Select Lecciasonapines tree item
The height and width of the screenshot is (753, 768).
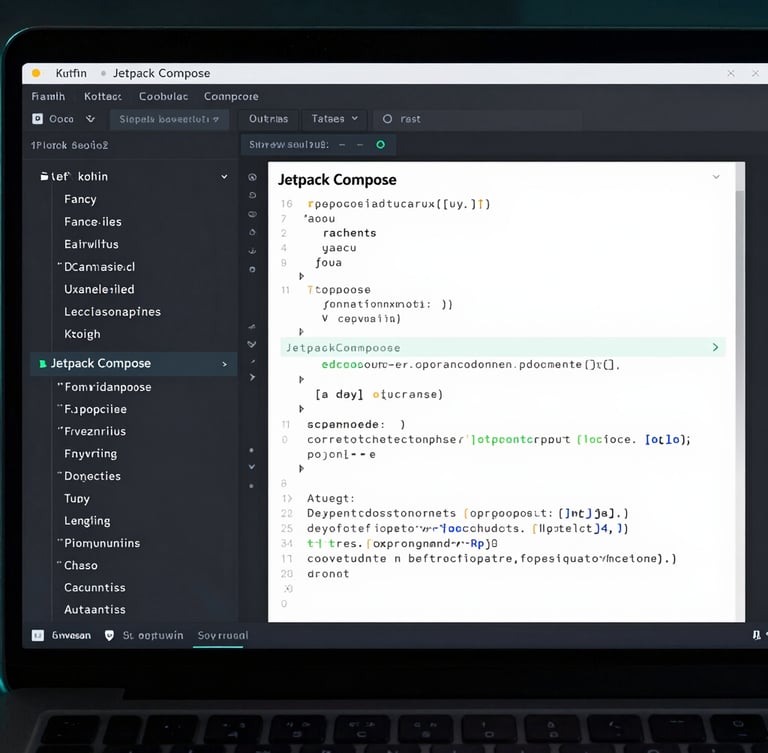[x=112, y=312]
